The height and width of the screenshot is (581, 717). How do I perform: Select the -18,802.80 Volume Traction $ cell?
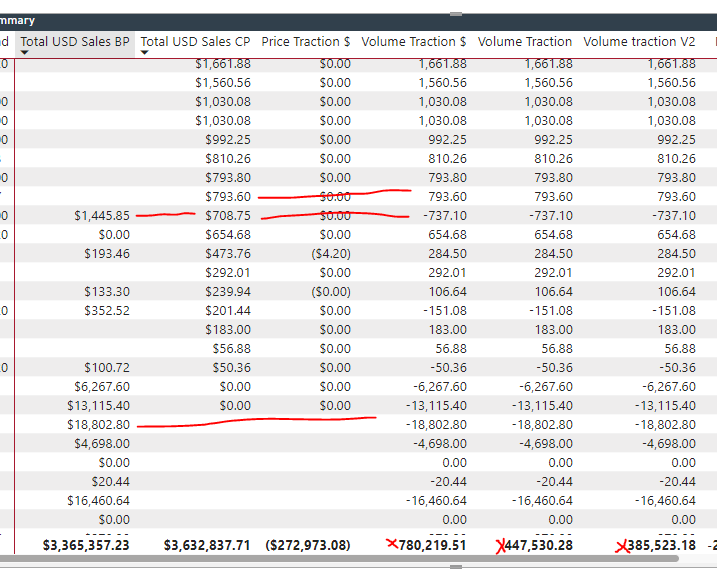436,425
